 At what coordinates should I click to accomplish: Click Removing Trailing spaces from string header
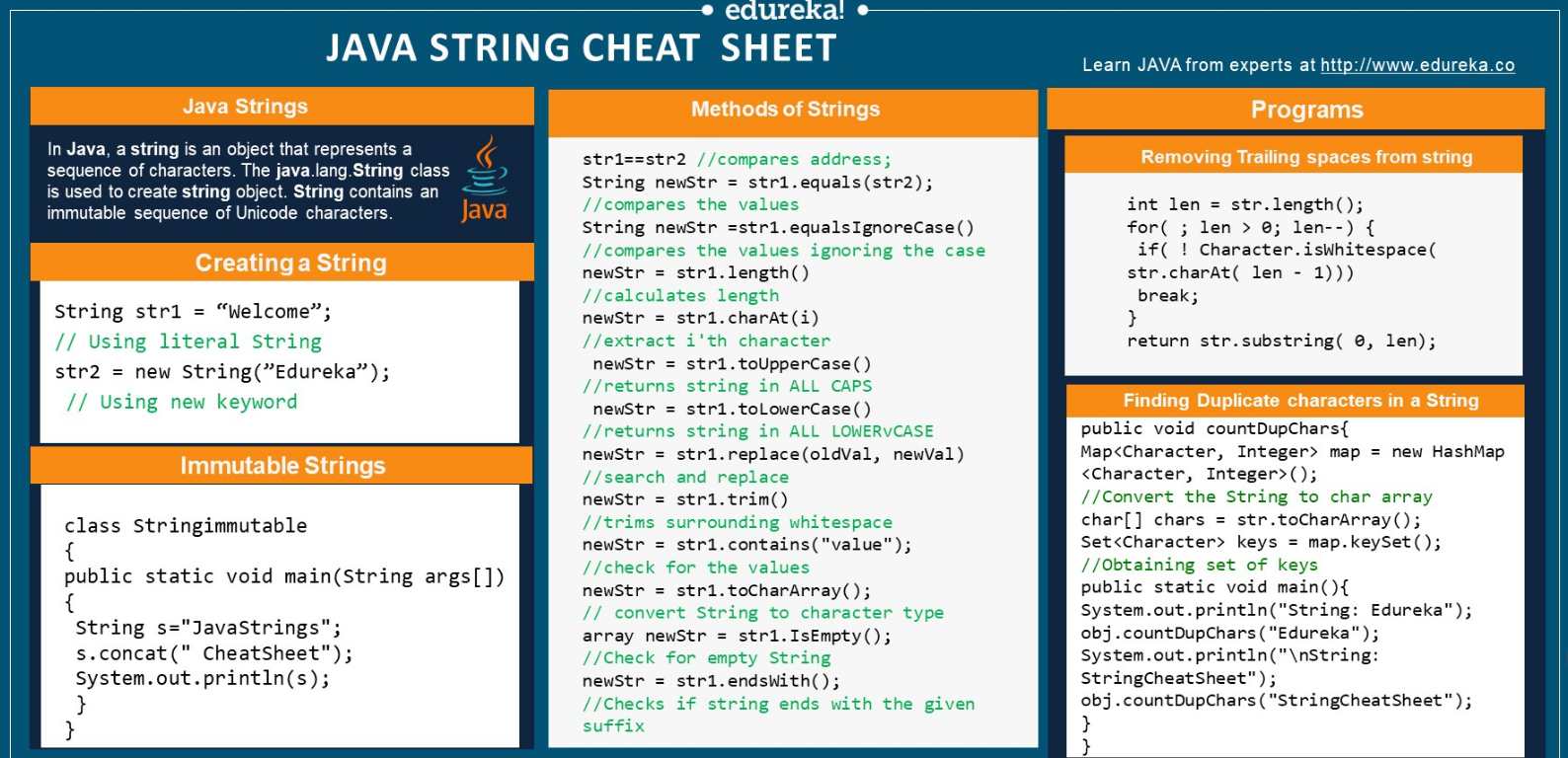tap(1294, 157)
